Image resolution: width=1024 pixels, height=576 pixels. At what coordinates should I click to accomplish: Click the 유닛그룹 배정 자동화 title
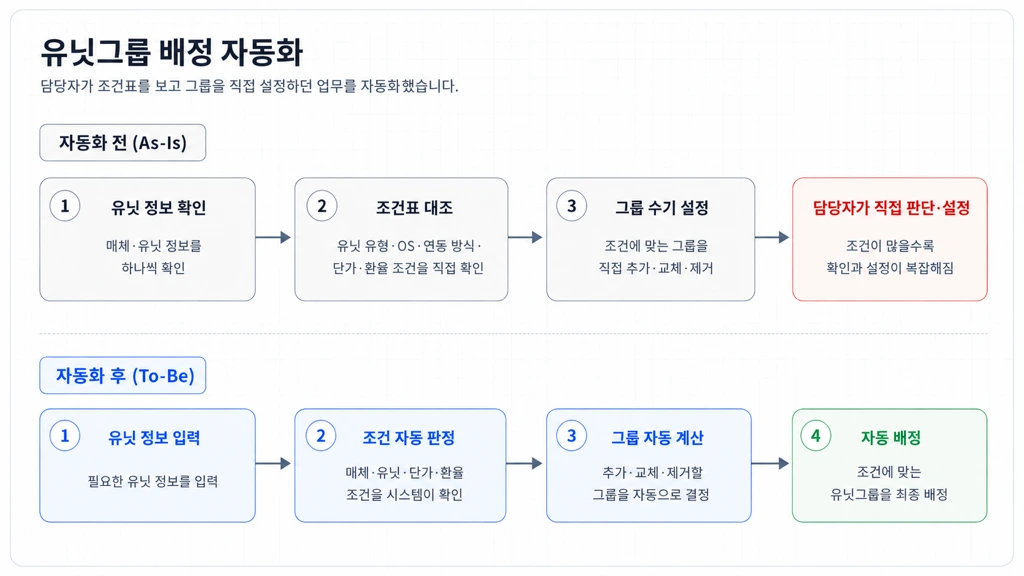point(172,52)
